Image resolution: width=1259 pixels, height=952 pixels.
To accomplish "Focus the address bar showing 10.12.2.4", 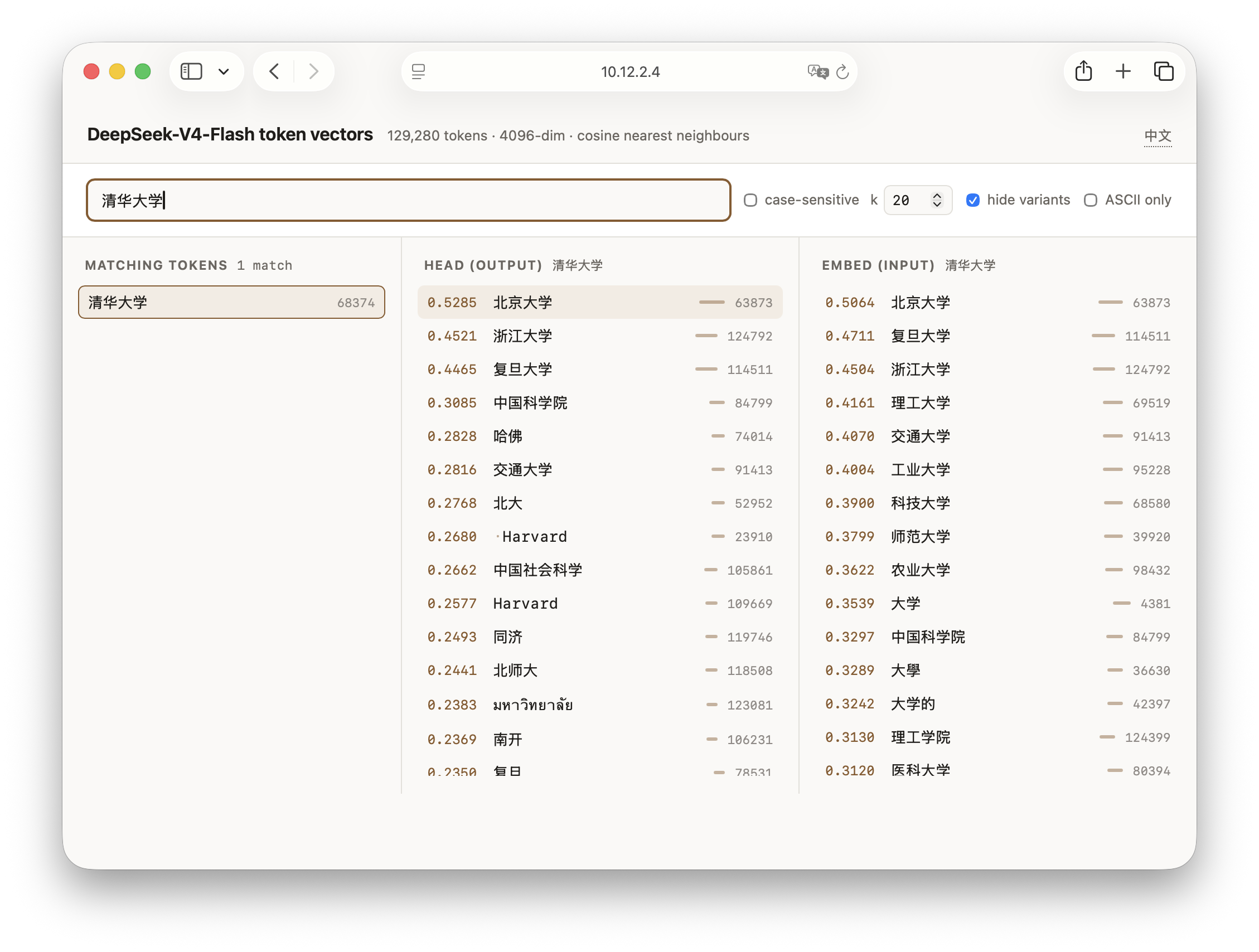I will [629, 72].
